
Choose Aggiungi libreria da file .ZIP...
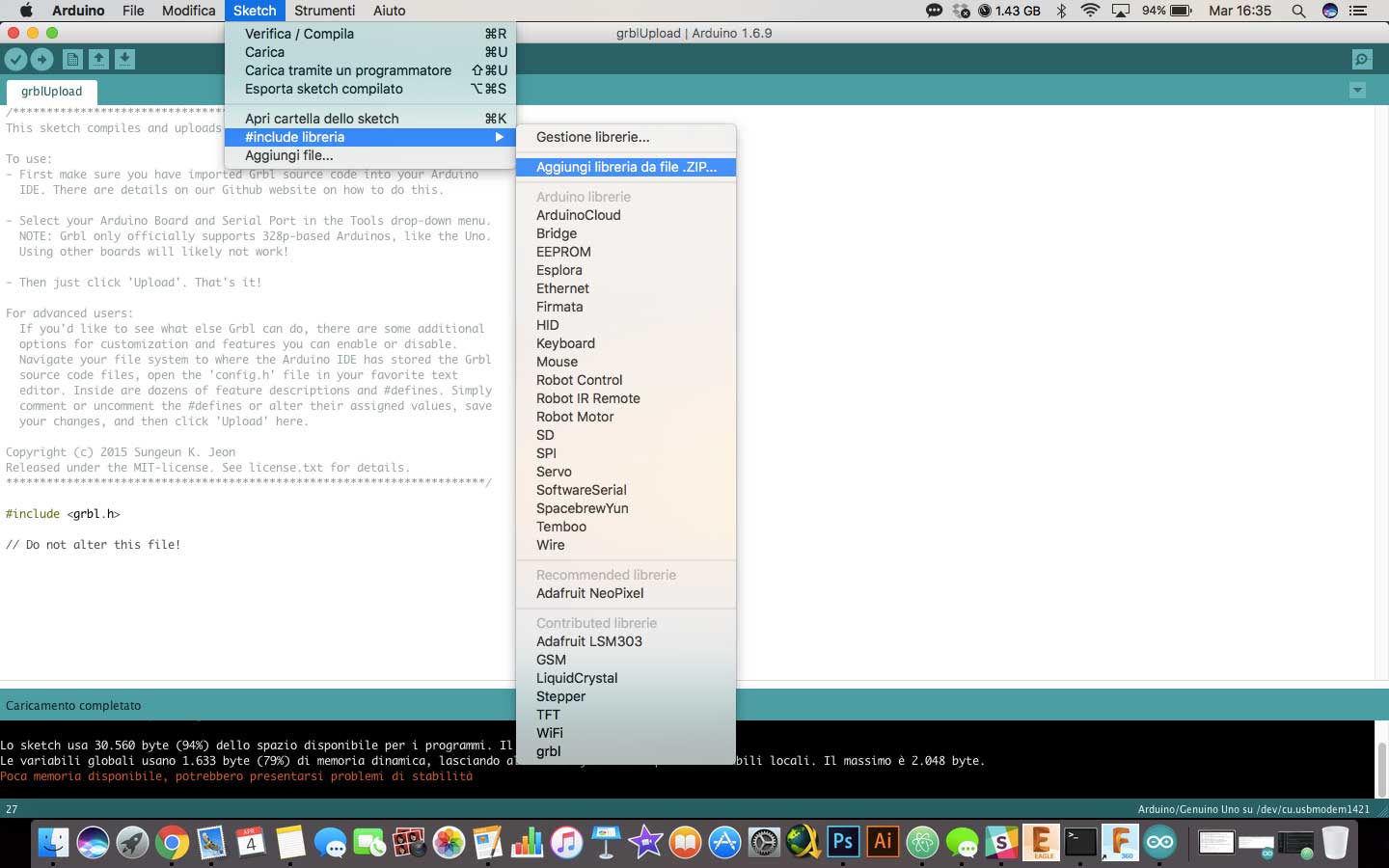pyautogui.click(x=626, y=167)
